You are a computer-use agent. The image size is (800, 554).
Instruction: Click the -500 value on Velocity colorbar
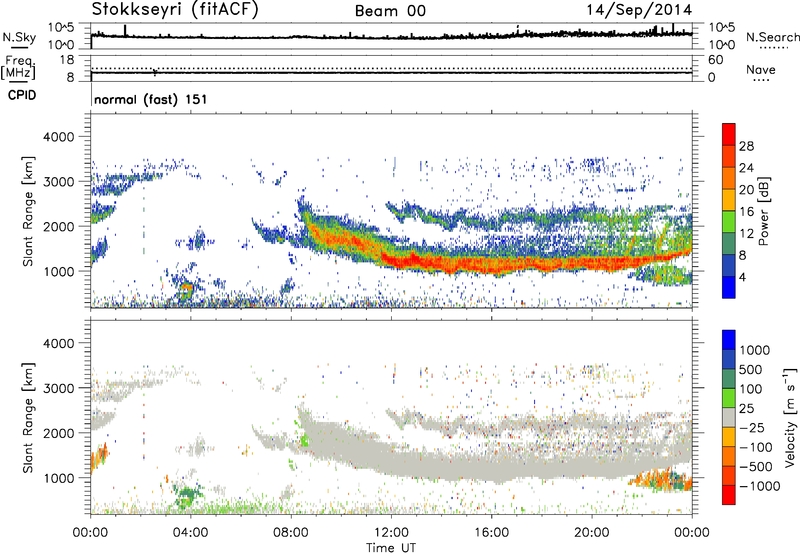click(x=756, y=467)
